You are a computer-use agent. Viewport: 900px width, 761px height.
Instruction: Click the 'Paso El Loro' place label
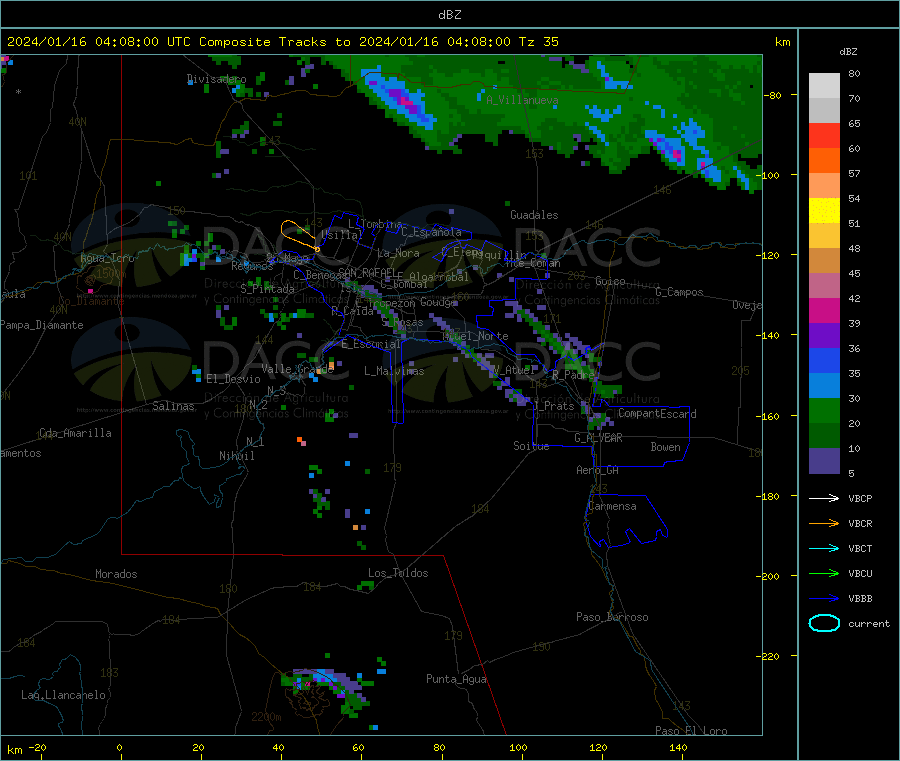click(691, 731)
